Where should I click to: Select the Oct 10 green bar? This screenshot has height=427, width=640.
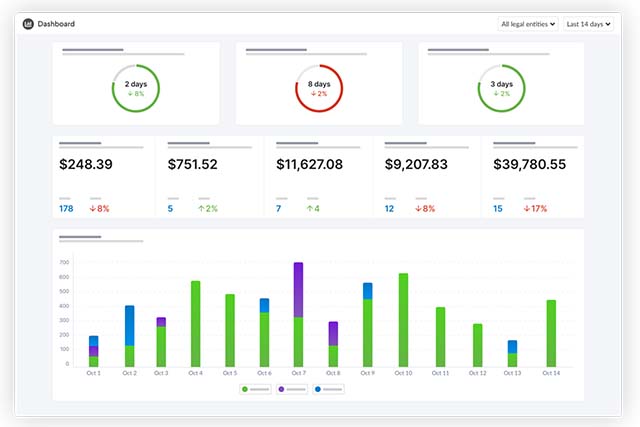pos(403,320)
